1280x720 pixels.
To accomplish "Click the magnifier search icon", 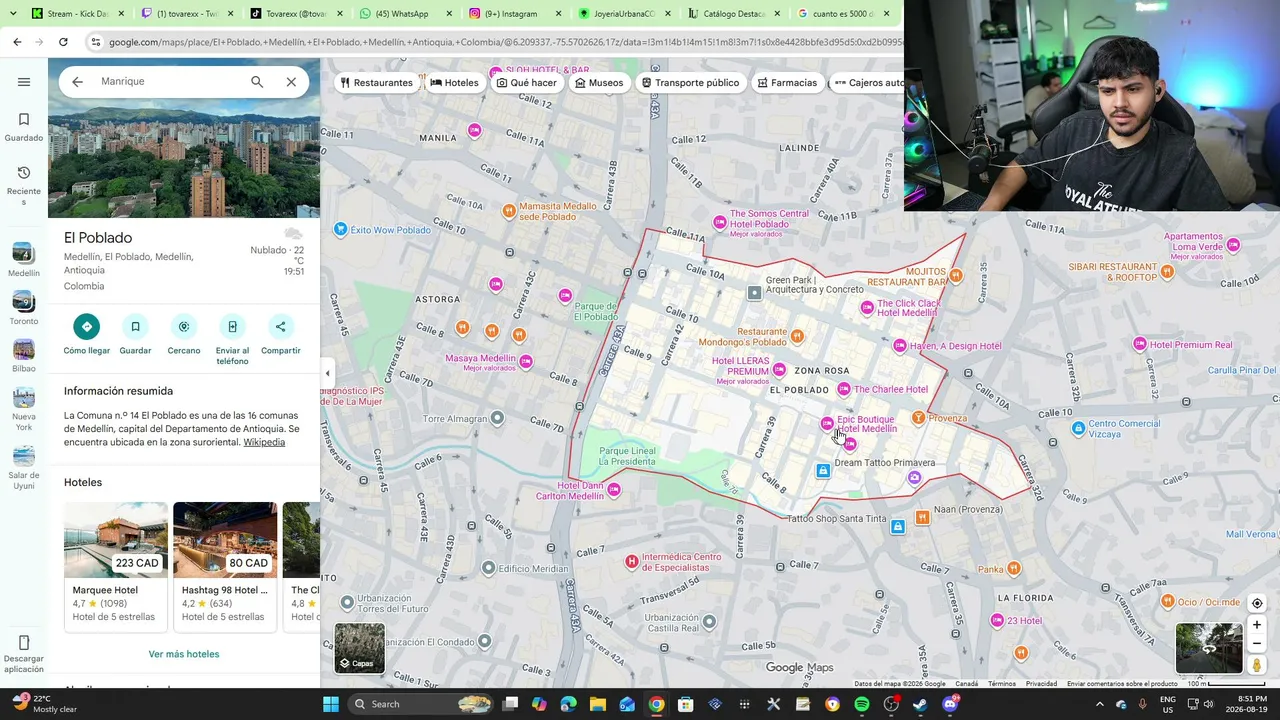I will pyautogui.click(x=257, y=82).
